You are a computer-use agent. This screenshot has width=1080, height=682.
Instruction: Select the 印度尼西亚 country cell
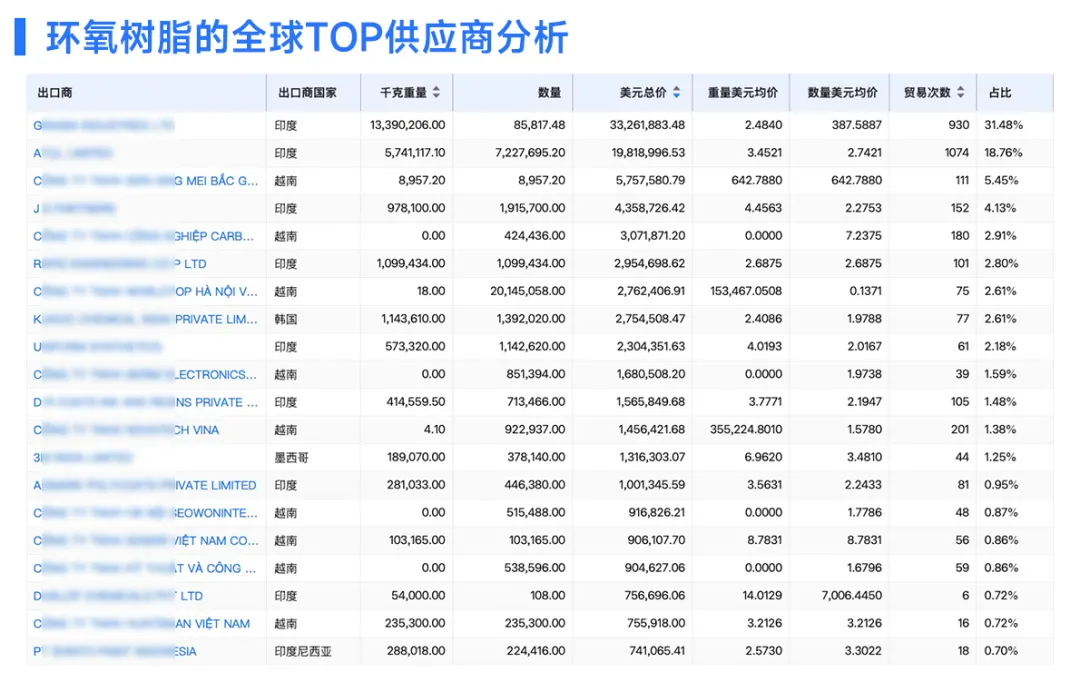click(x=303, y=651)
